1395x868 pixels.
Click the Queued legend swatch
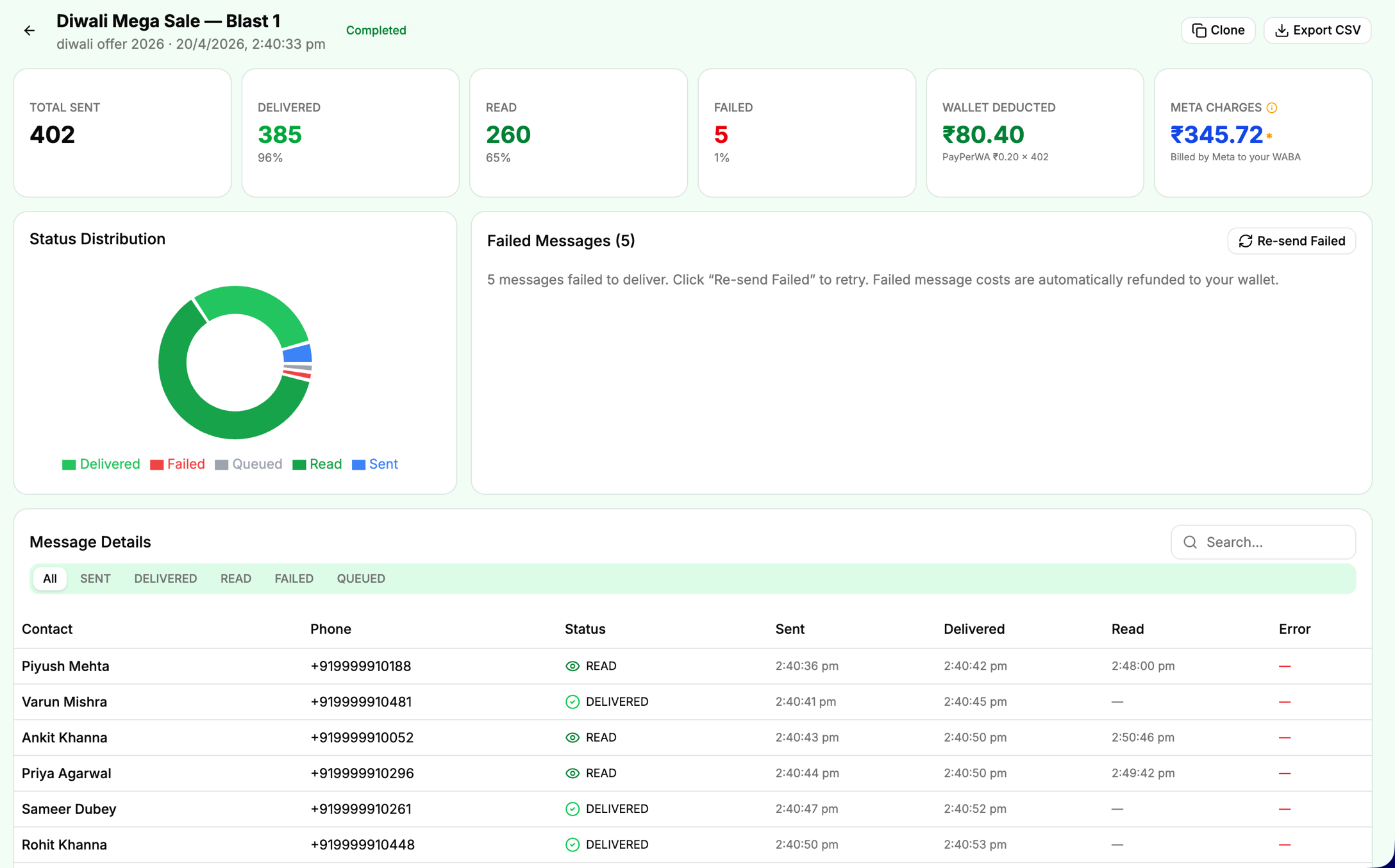(x=221, y=464)
